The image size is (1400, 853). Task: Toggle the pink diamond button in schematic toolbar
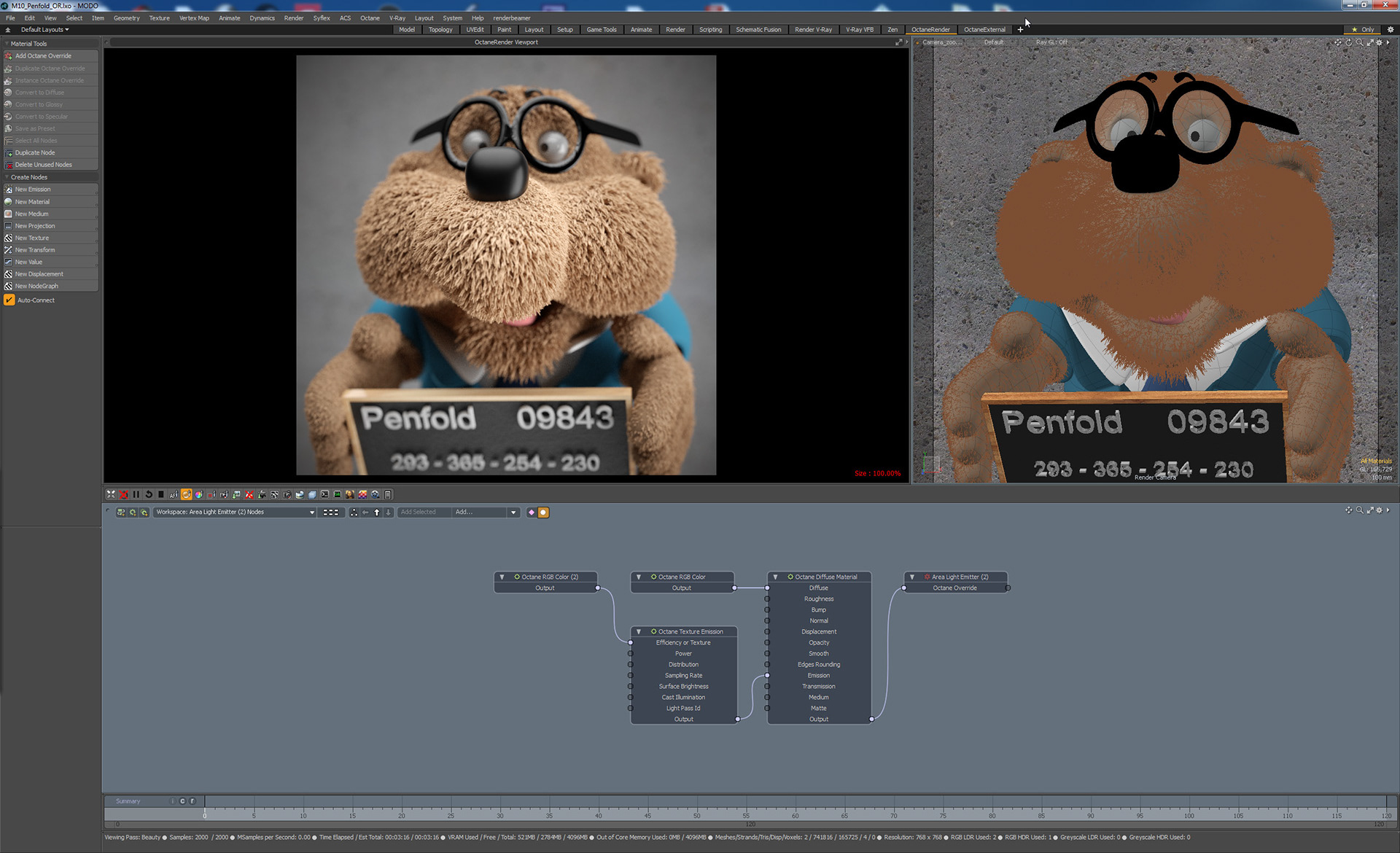click(532, 513)
